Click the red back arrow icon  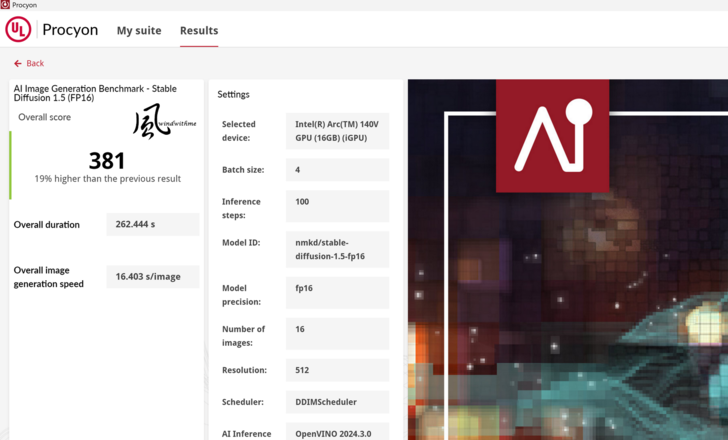pyautogui.click(x=18, y=64)
